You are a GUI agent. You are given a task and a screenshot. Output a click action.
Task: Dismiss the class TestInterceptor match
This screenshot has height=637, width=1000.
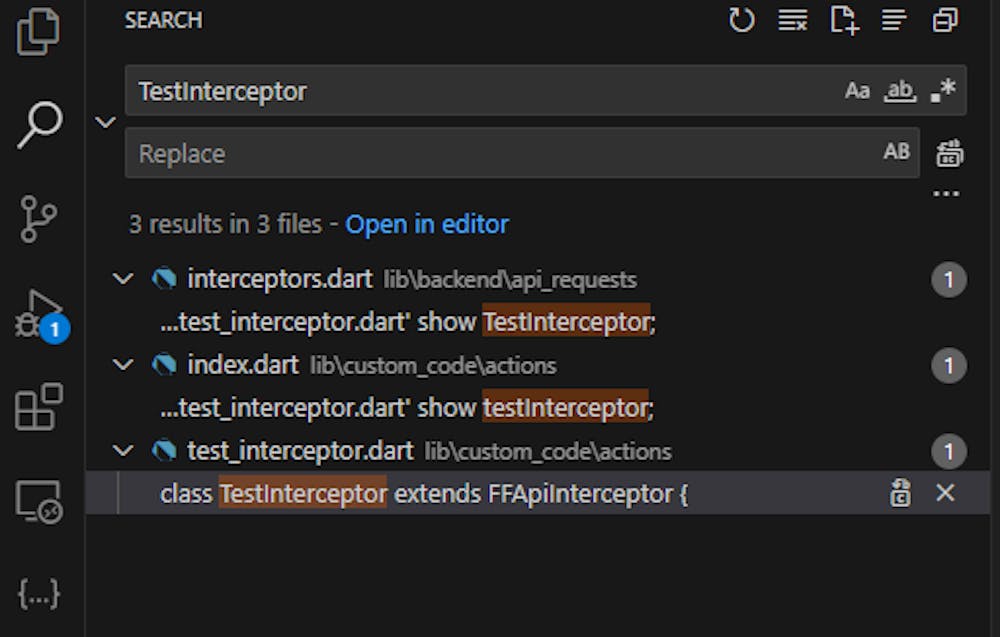click(945, 493)
